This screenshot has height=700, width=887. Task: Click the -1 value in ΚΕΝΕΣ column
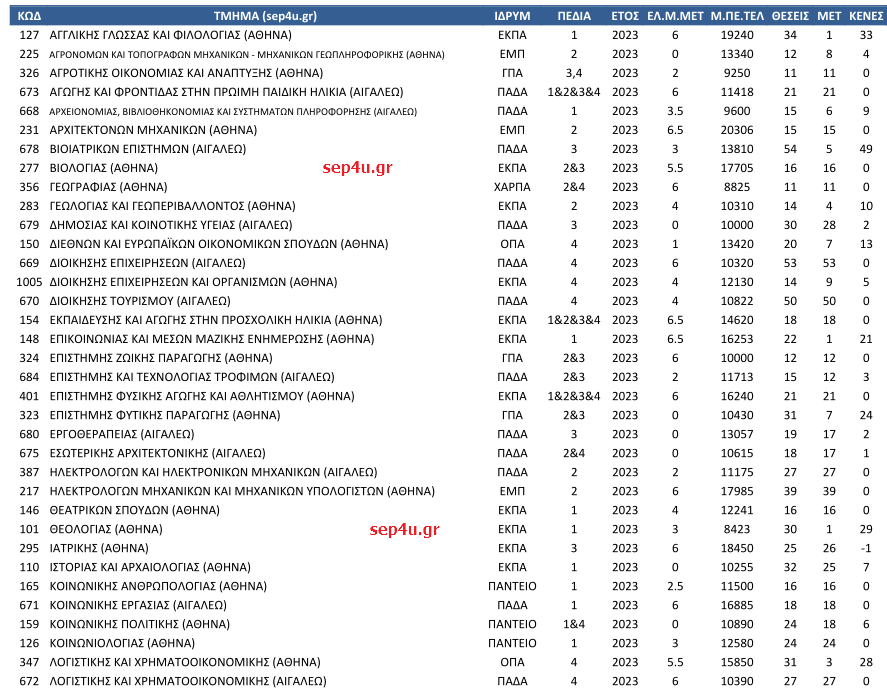click(x=866, y=548)
